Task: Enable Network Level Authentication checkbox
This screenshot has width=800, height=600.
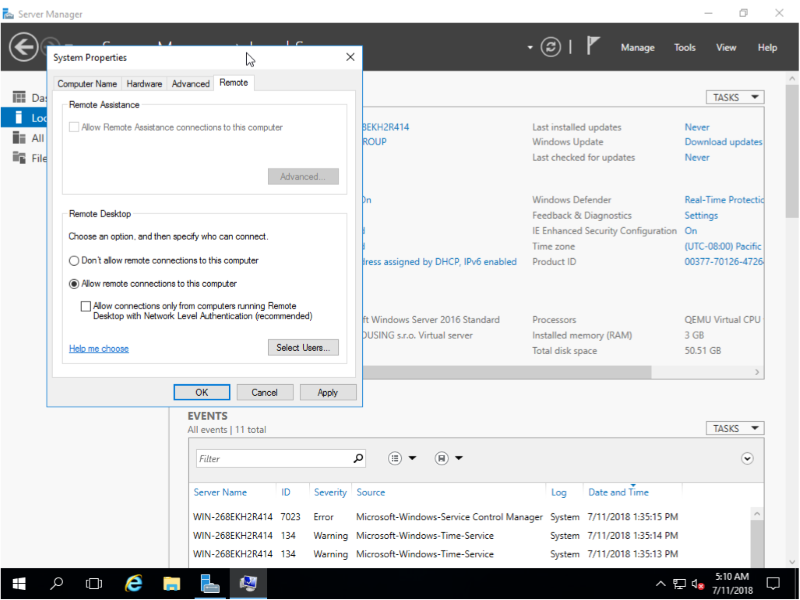Action: [86, 306]
